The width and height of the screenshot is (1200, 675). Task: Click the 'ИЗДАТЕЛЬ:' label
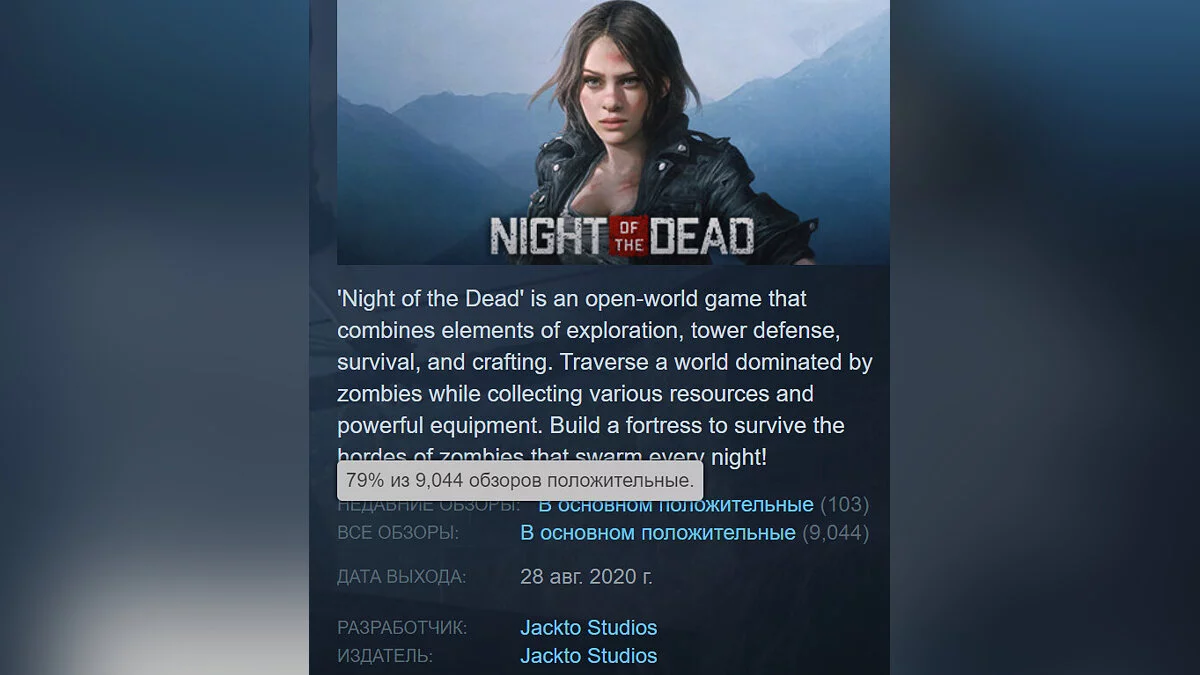[x=385, y=657]
